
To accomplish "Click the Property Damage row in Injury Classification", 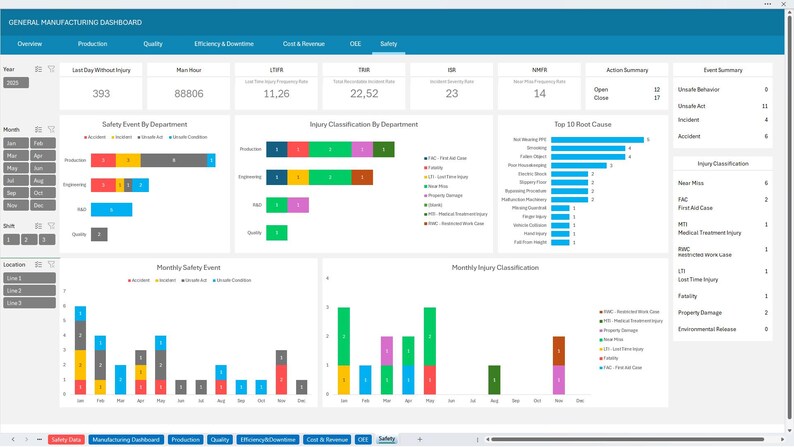I will point(723,313).
